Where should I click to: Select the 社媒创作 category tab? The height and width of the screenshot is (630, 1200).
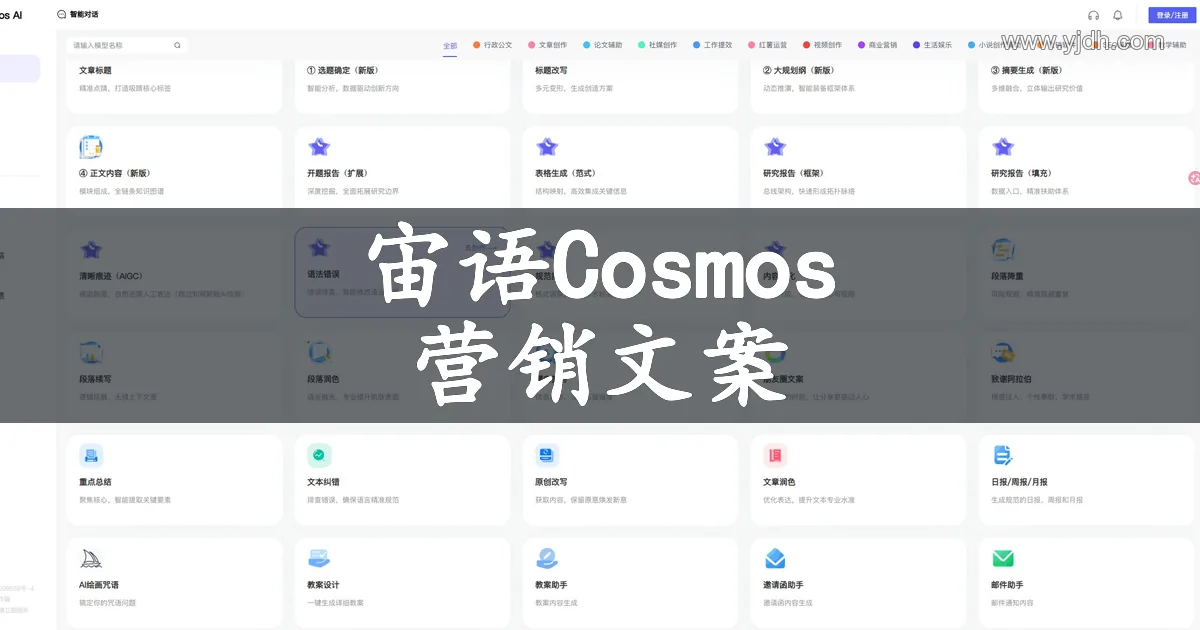pos(657,45)
